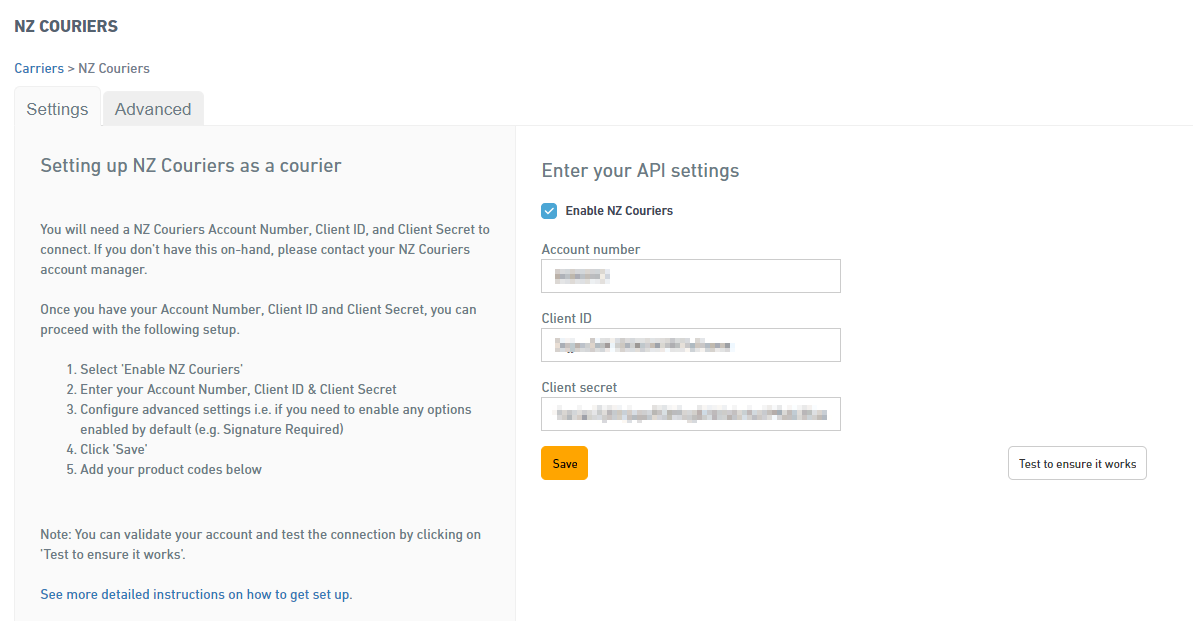Click the 'Client ID' label
Screen dimensions: 1193x621
tap(567, 319)
